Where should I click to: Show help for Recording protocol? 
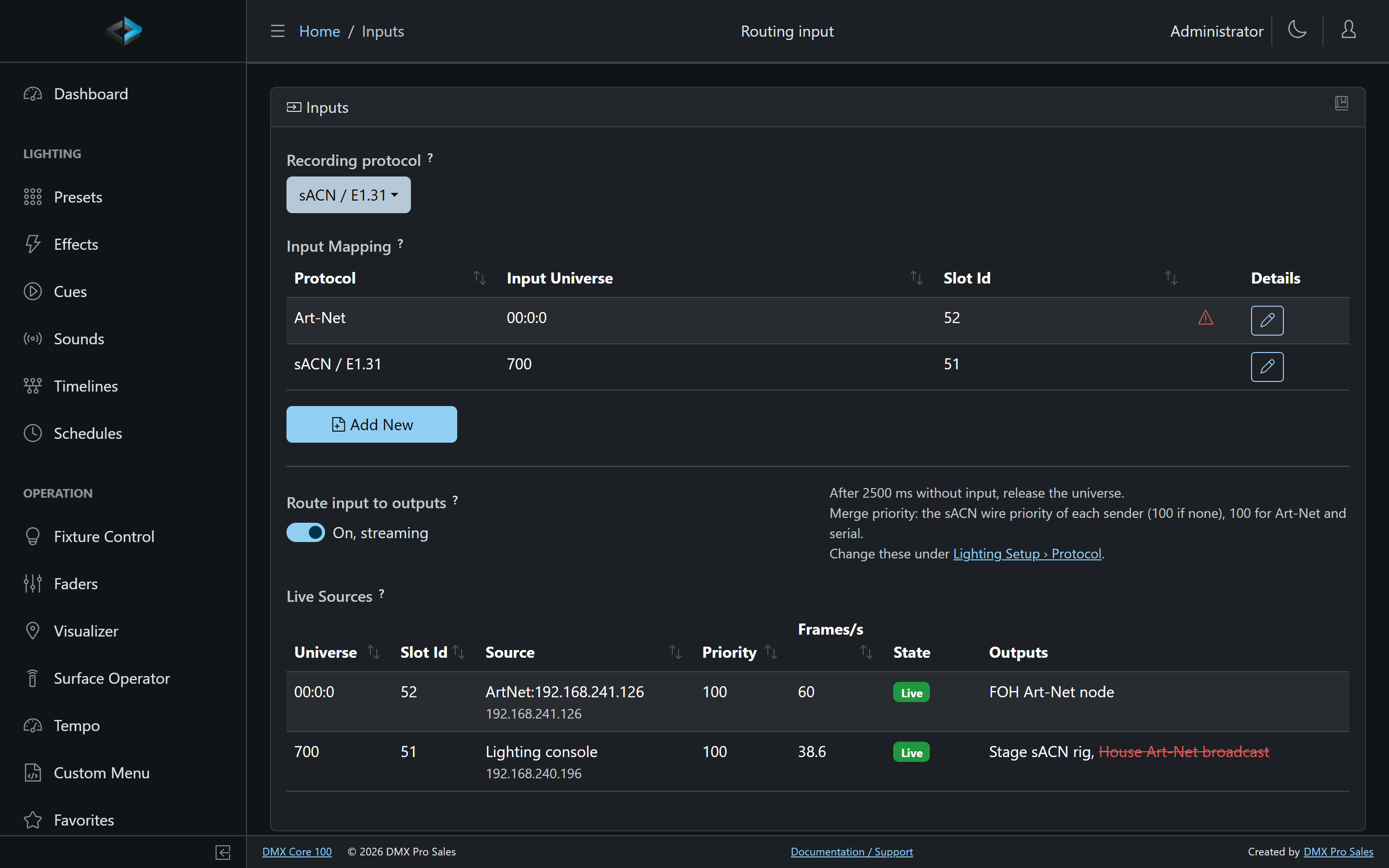[x=430, y=157]
